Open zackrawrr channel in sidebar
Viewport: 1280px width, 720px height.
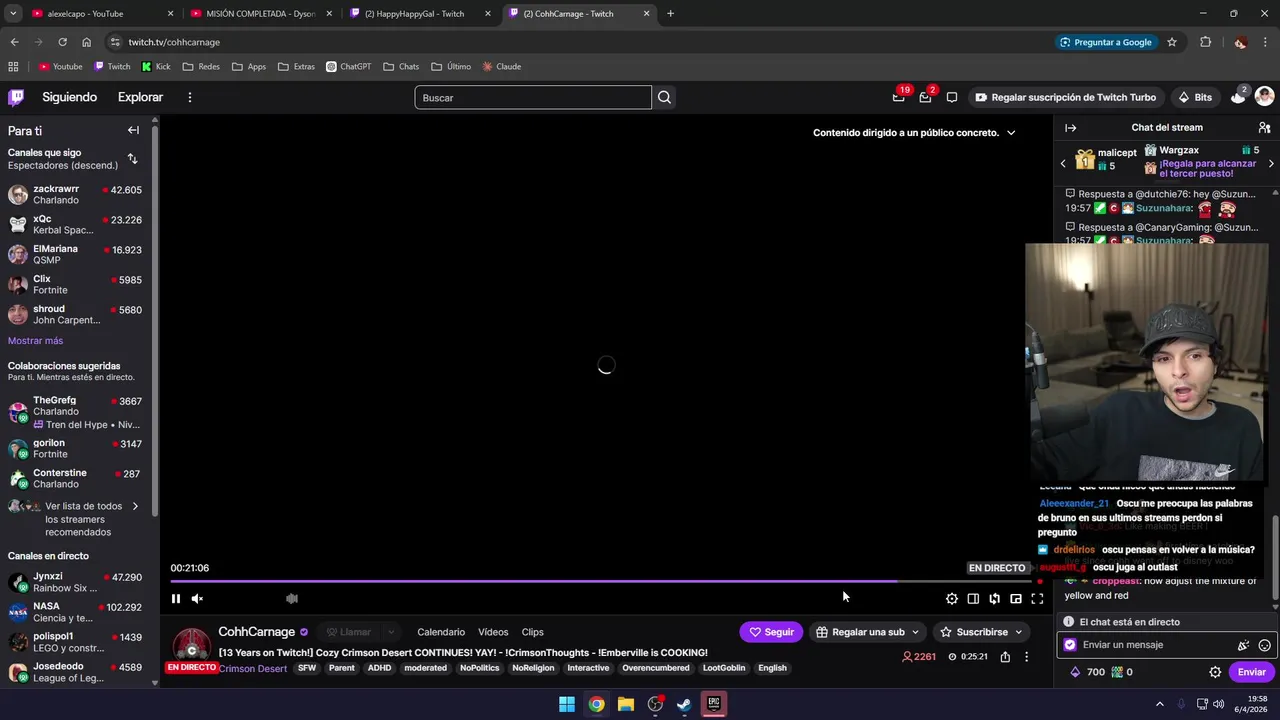(x=76, y=195)
